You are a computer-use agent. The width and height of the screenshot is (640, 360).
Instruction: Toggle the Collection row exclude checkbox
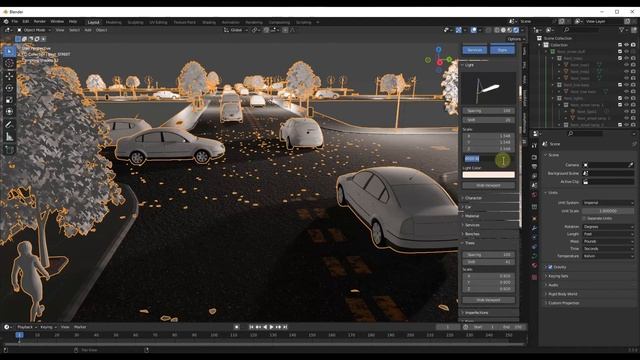[620, 45]
